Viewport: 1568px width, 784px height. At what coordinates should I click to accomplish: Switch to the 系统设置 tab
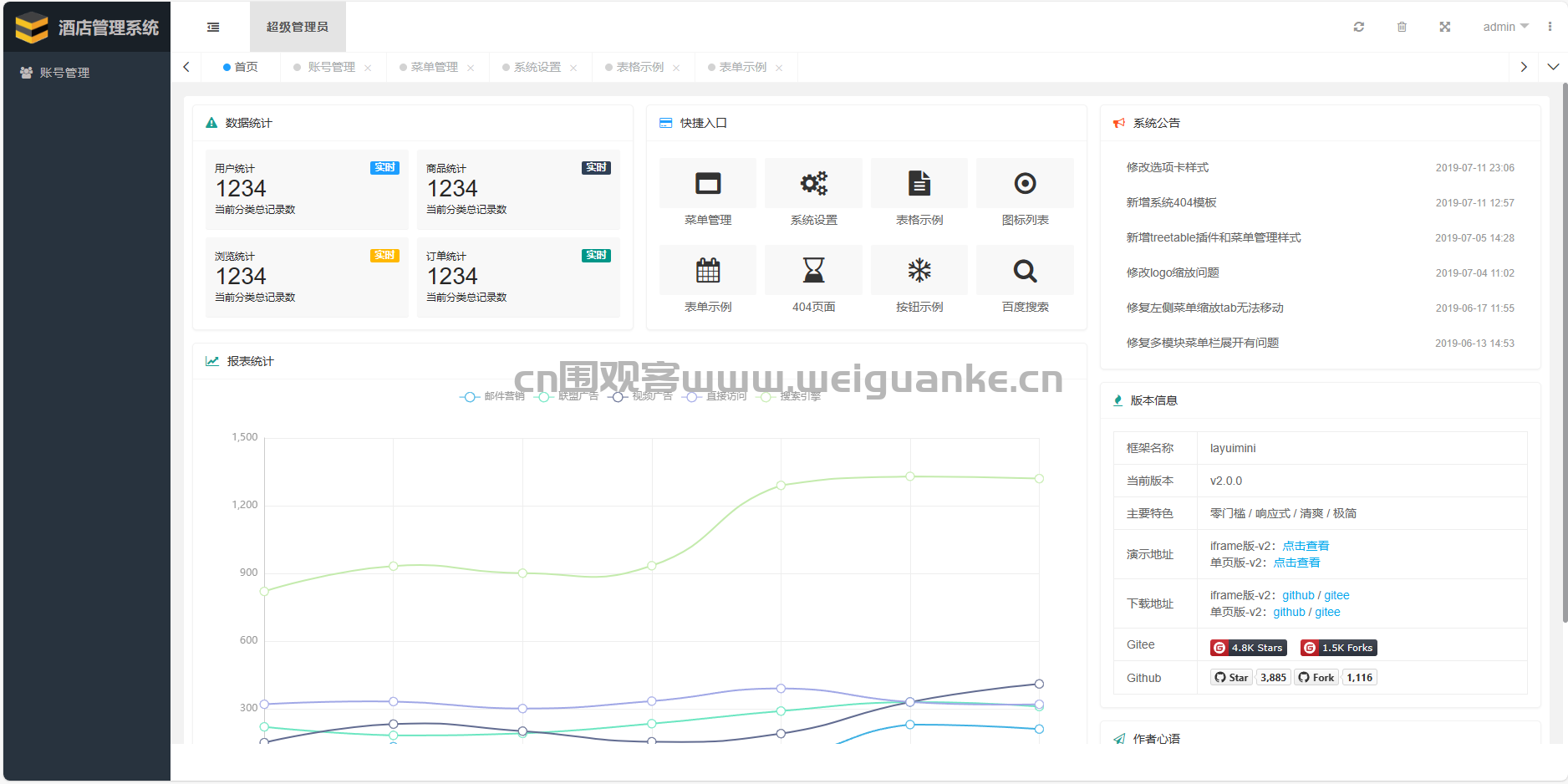coord(537,67)
